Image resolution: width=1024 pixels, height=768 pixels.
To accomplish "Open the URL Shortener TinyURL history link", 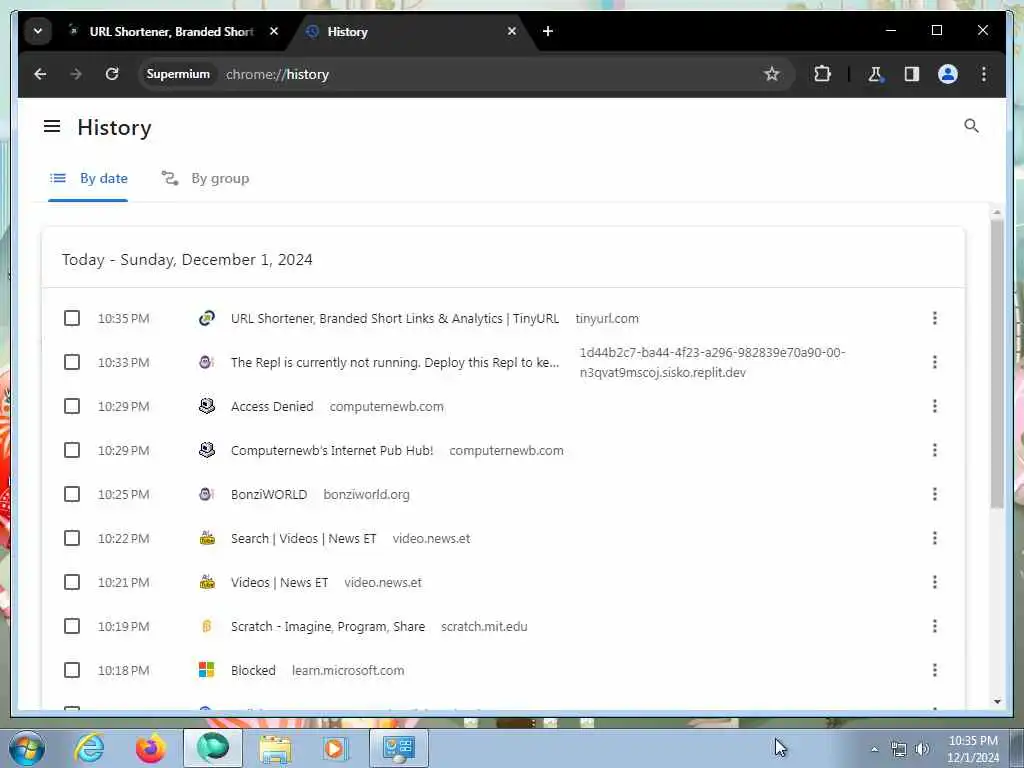I will [x=394, y=318].
